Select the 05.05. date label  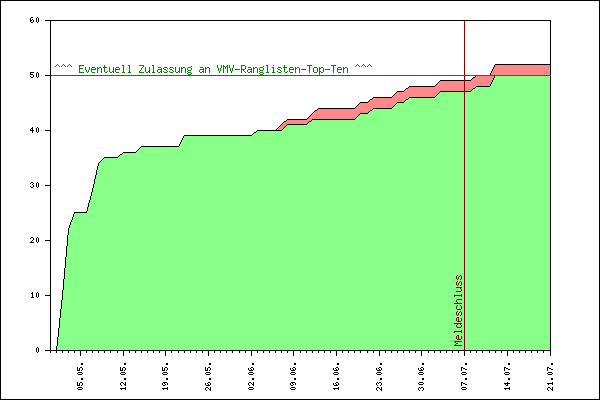80,377
